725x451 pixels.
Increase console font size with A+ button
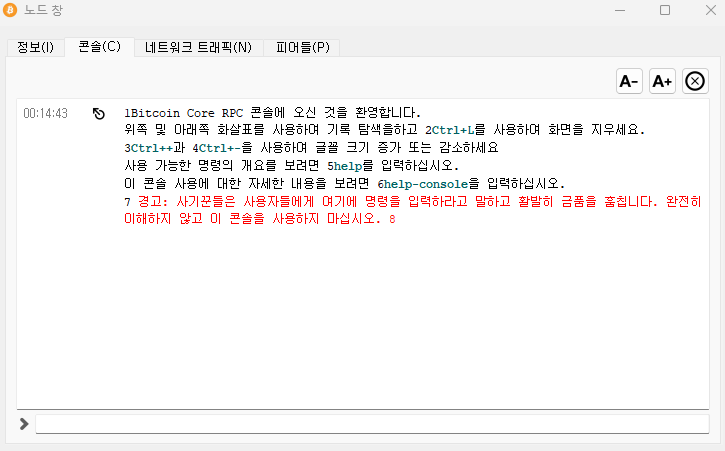tap(662, 81)
